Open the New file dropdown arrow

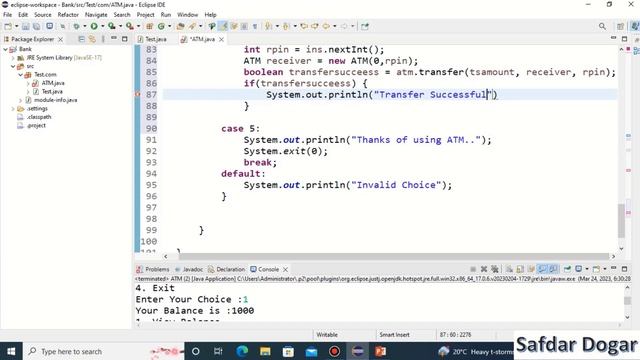(16, 26)
